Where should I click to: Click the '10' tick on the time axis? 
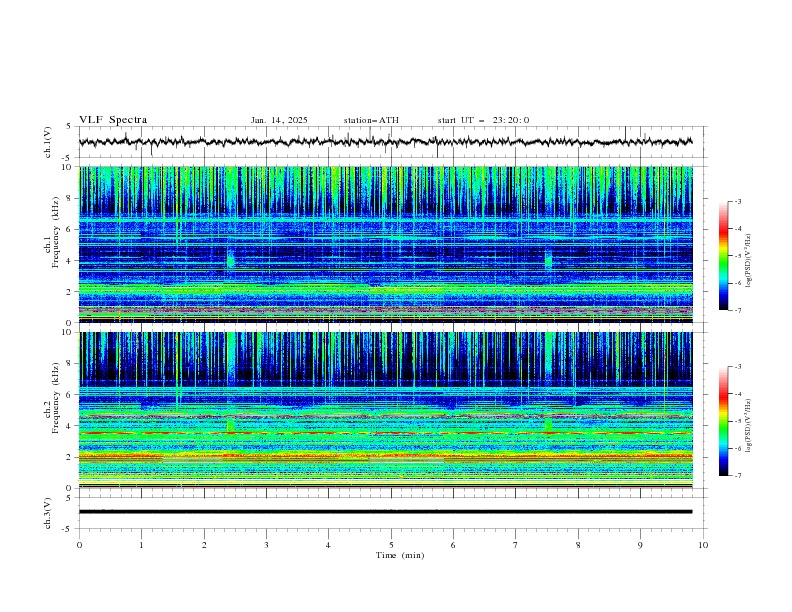point(703,545)
